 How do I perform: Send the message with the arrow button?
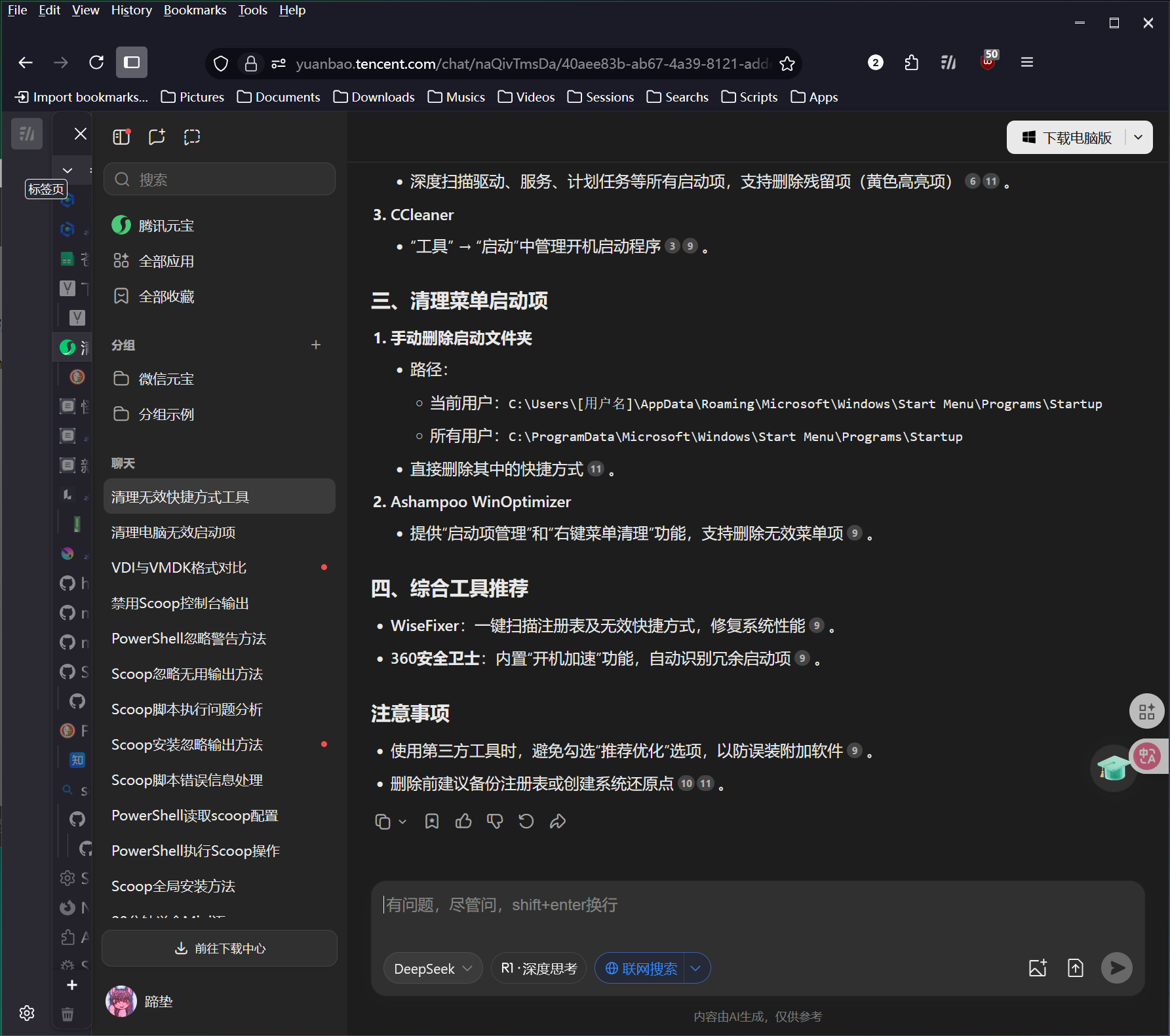[x=1117, y=968]
